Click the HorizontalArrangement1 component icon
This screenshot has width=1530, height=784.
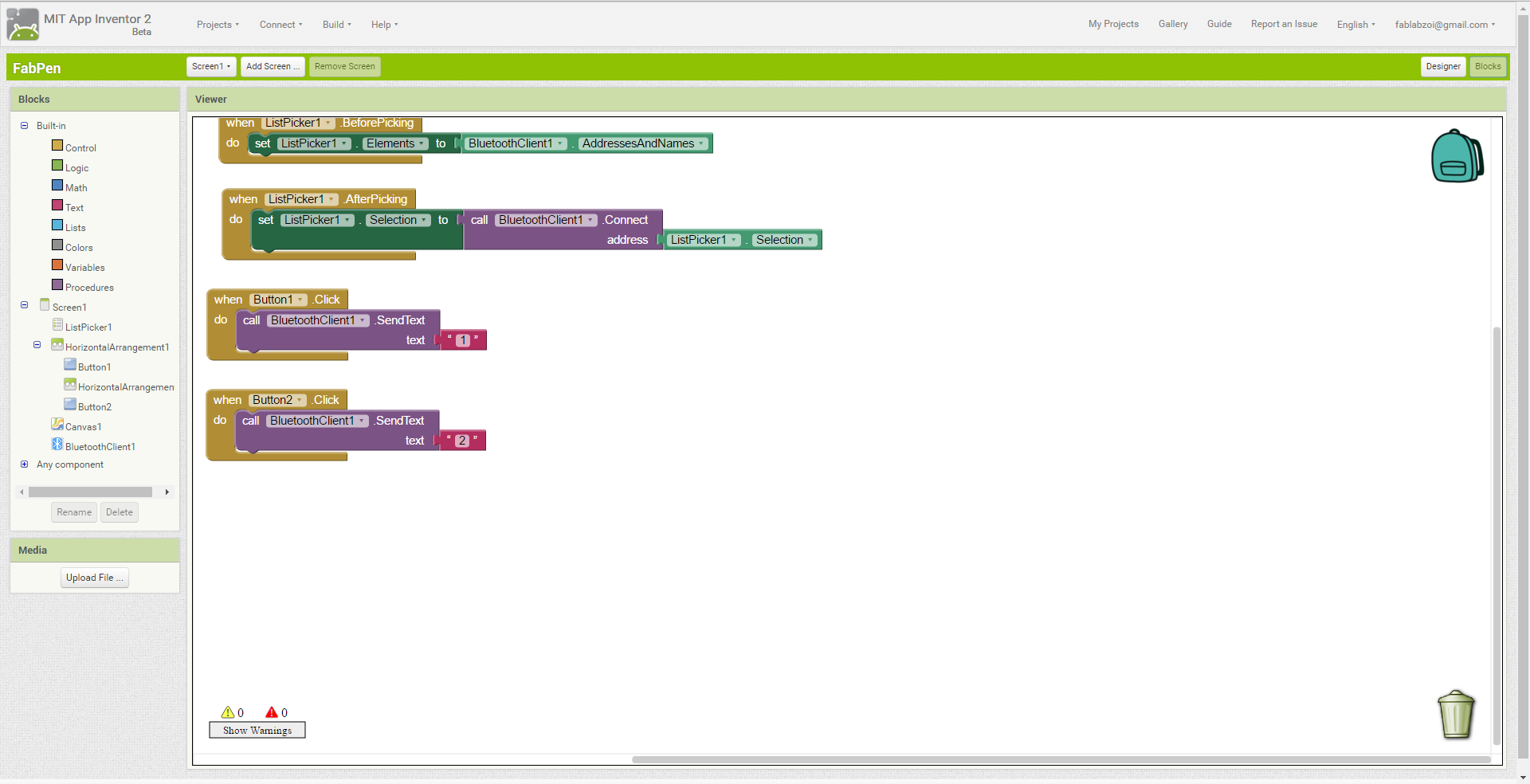57,345
